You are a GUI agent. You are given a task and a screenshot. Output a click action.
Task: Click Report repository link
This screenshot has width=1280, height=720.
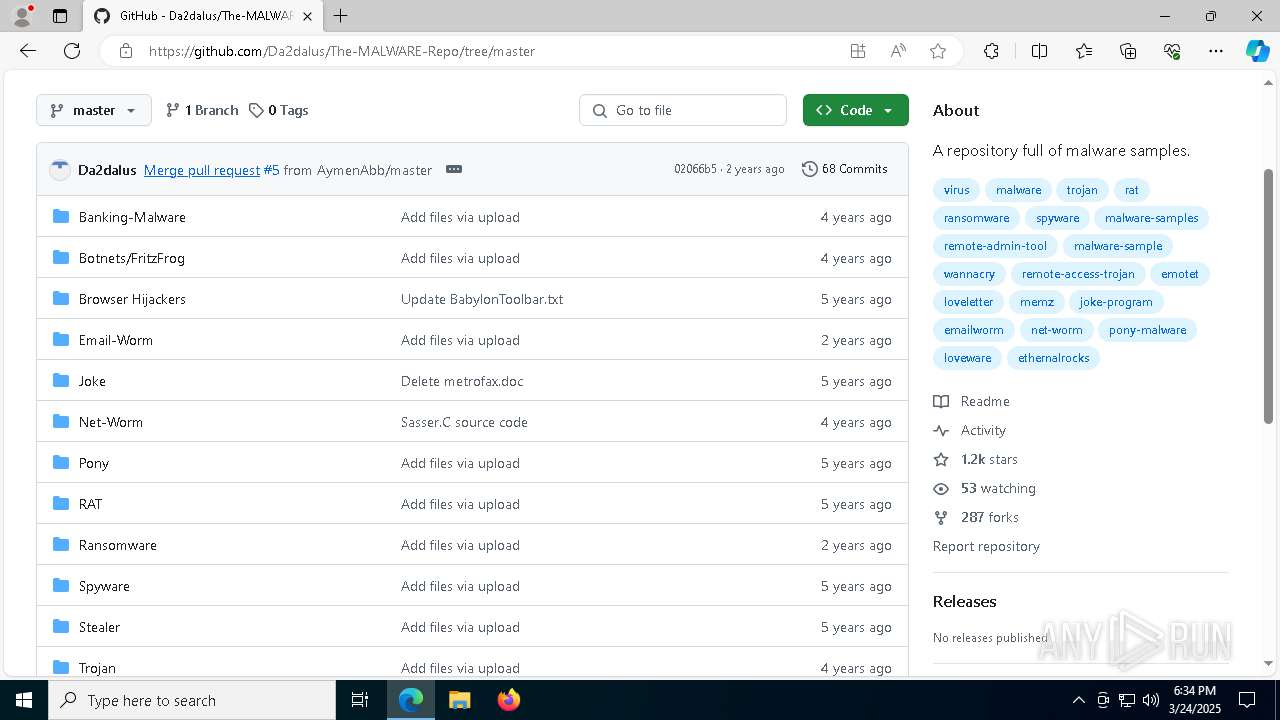(986, 546)
